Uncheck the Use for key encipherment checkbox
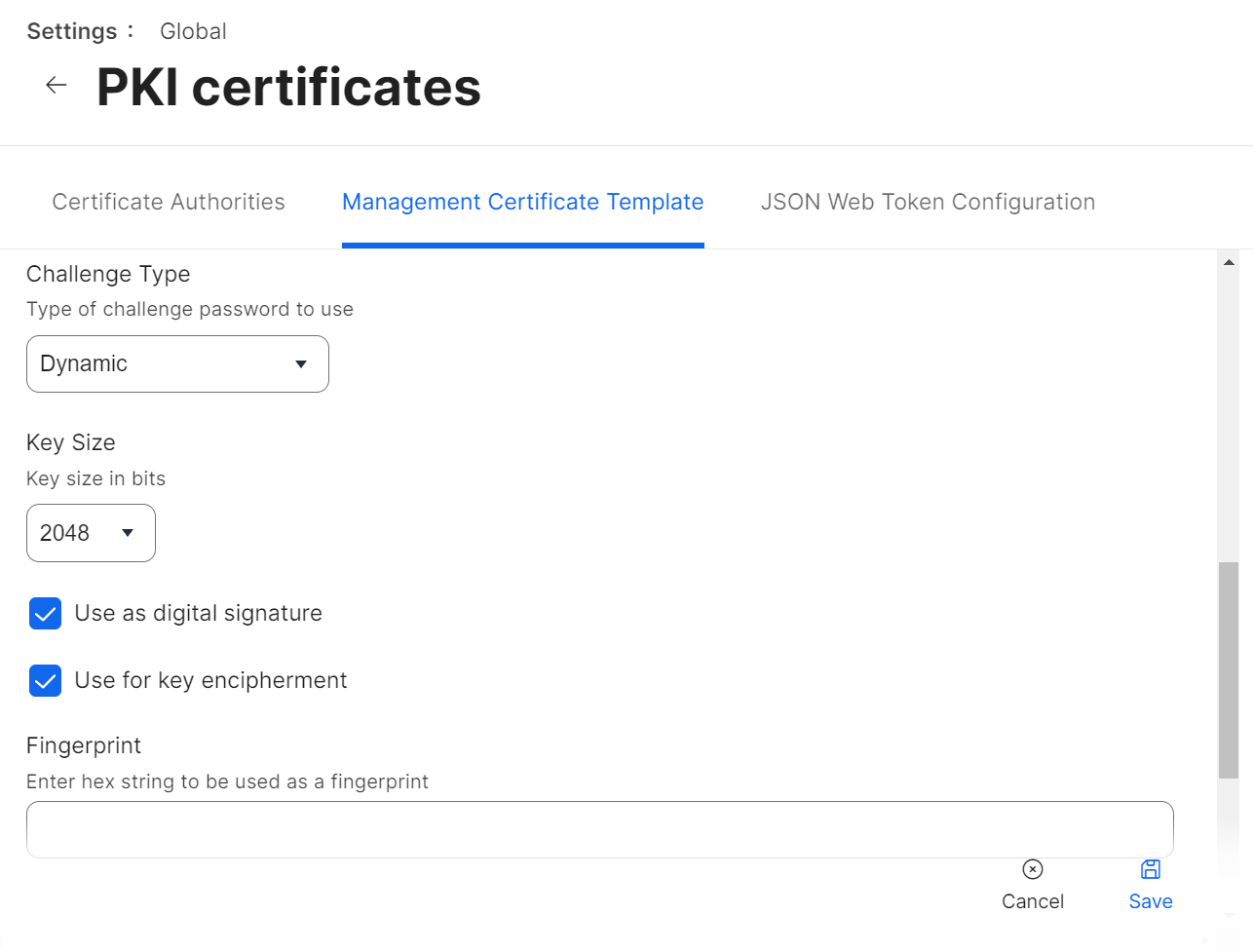Image resolution: width=1253 pixels, height=952 pixels. click(x=46, y=681)
